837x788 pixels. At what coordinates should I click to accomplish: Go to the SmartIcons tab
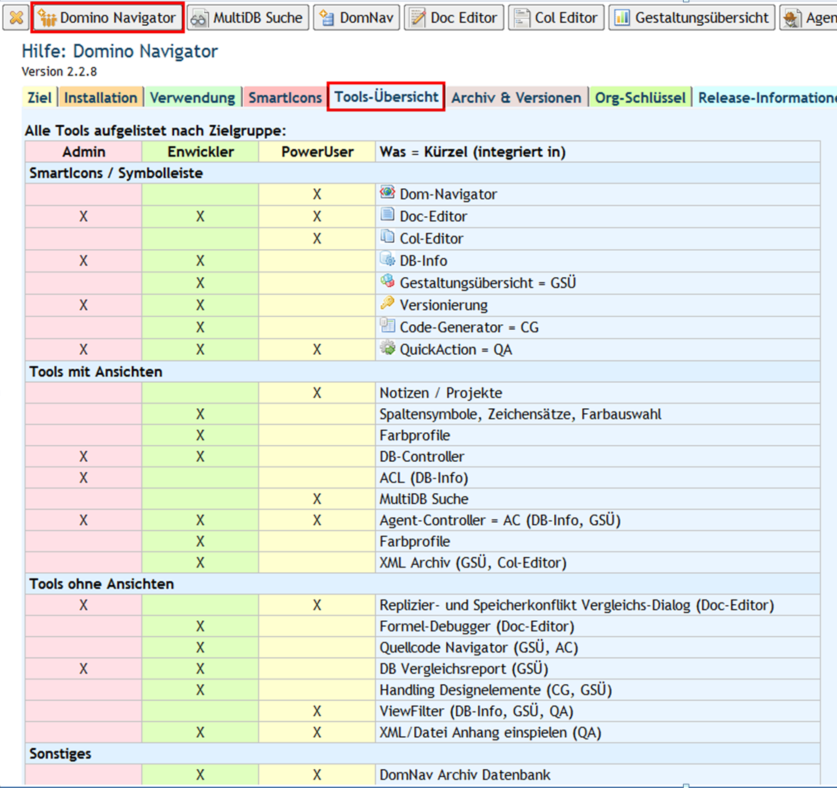285,98
